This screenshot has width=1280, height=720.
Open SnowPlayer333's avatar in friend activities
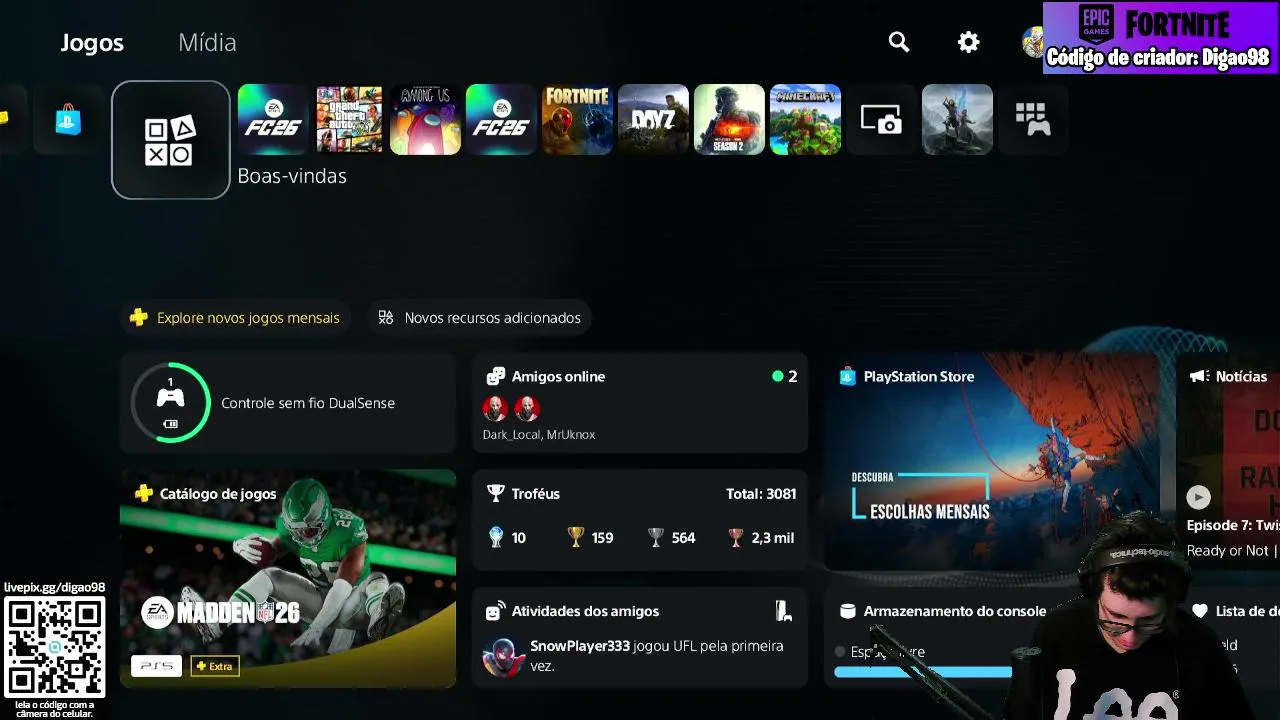503,656
